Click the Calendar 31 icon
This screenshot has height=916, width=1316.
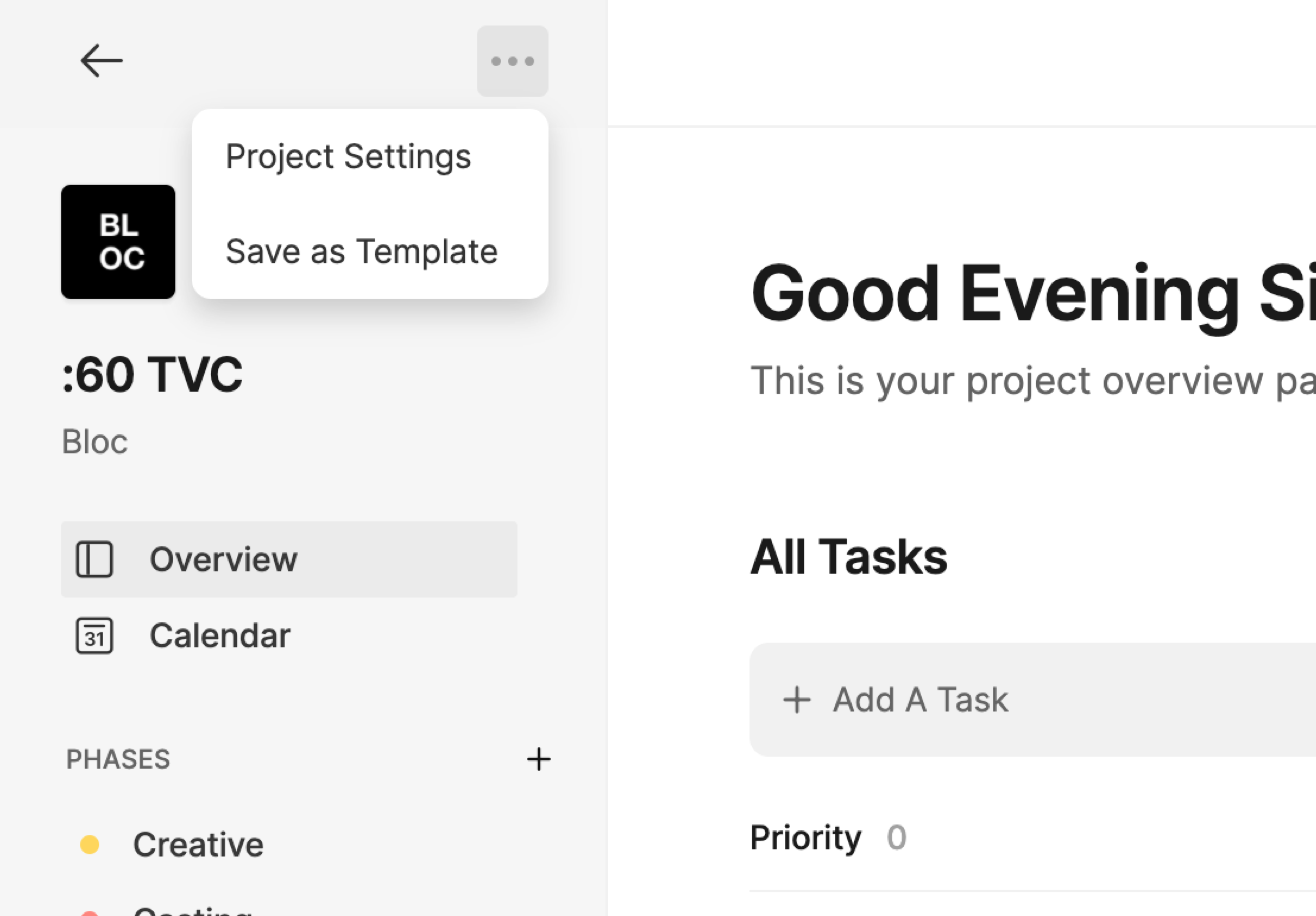tap(95, 636)
